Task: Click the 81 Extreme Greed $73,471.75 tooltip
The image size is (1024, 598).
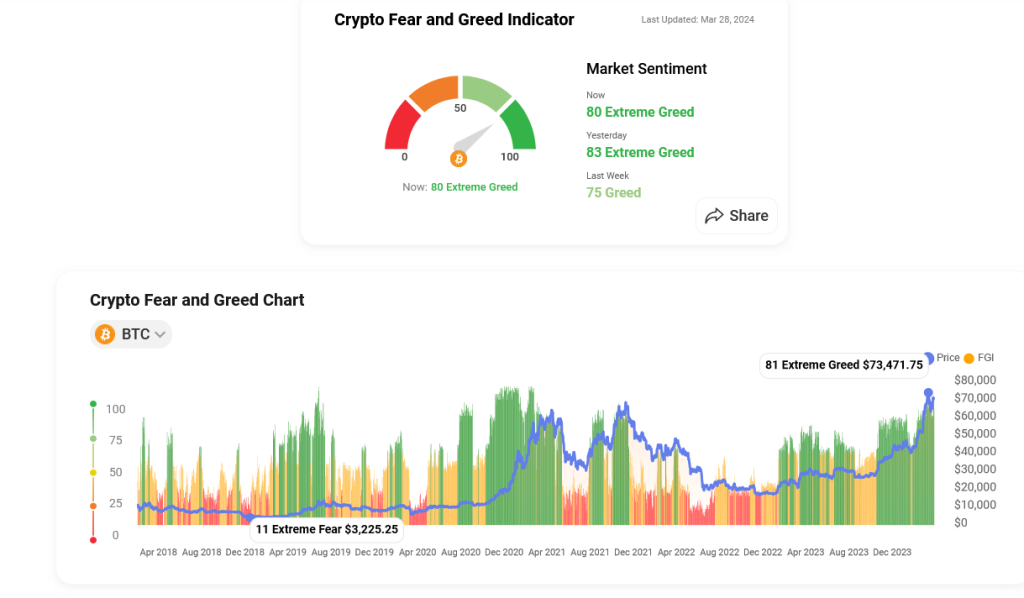Action: (843, 365)
